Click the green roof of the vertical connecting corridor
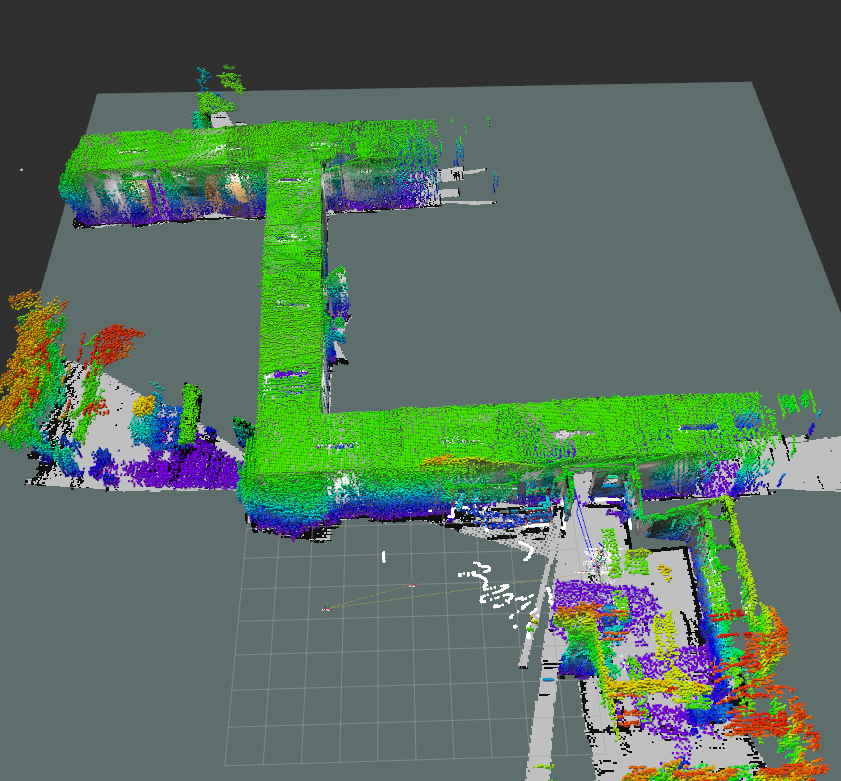Image resolution: width=841 pixels, height=781 pixels. [x=292, y=300]
